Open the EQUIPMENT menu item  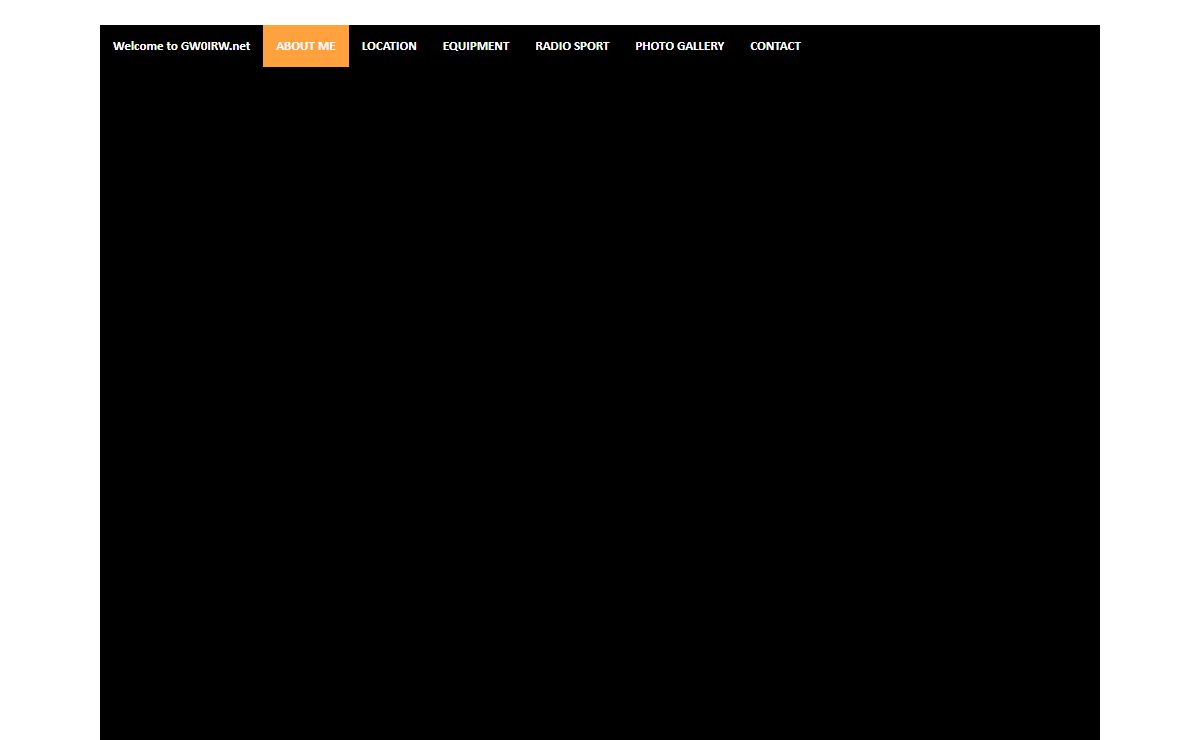476,46
